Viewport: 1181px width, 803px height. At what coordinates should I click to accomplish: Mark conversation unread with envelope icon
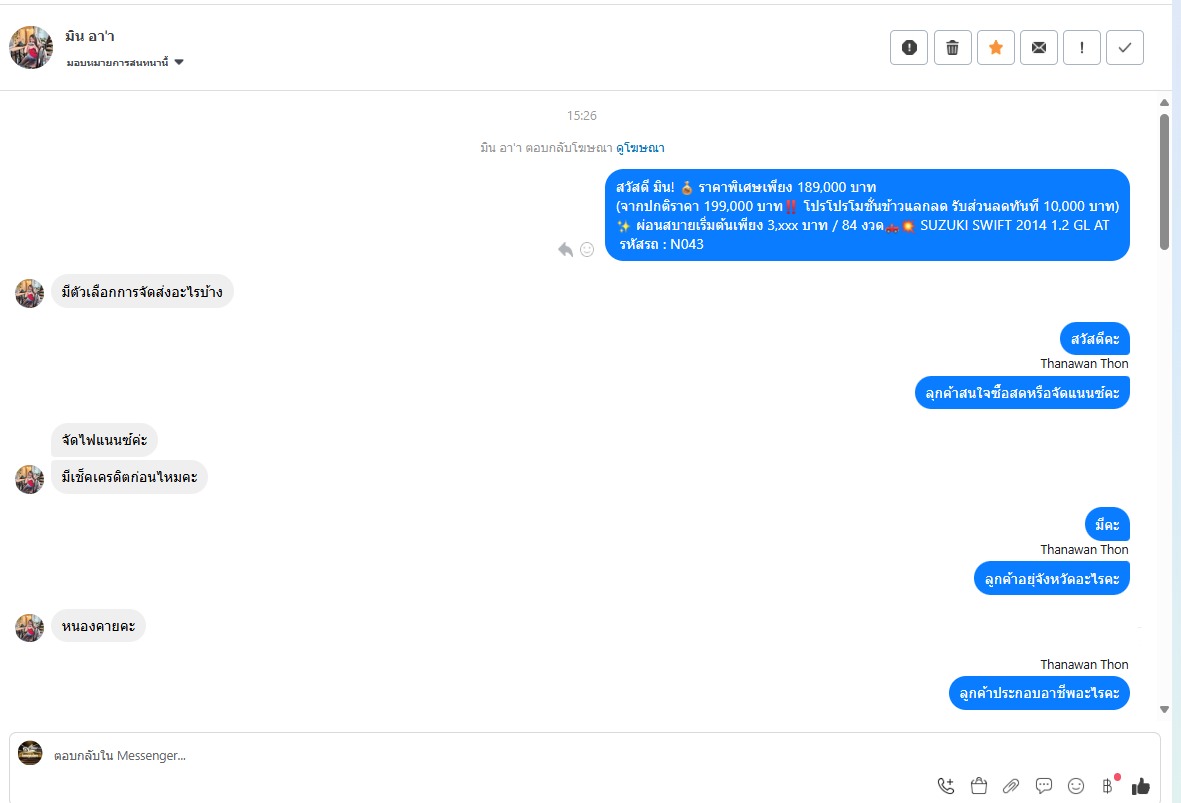[1039, 47]
